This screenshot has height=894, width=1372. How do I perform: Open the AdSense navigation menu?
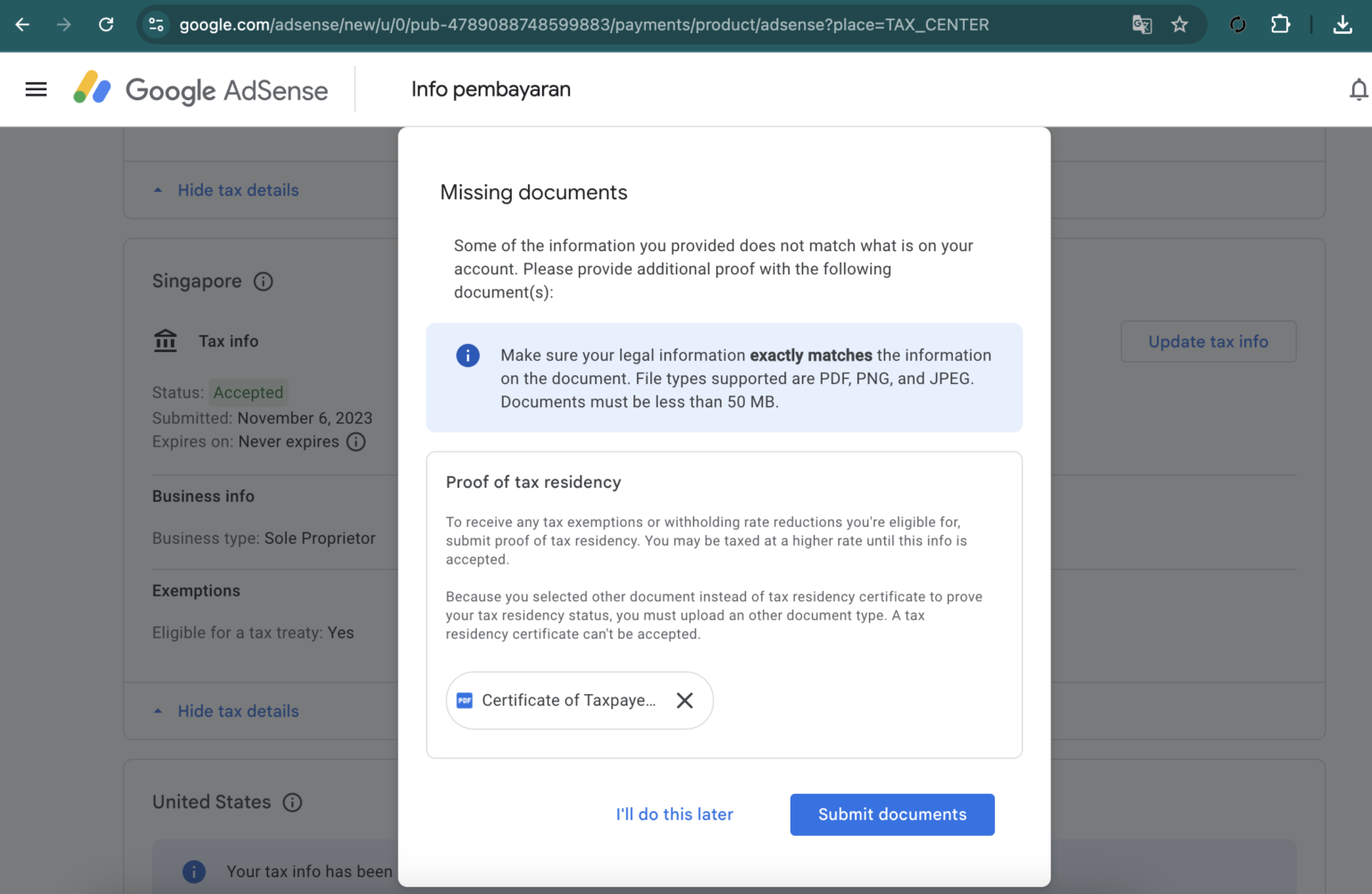tap(35, 88)
